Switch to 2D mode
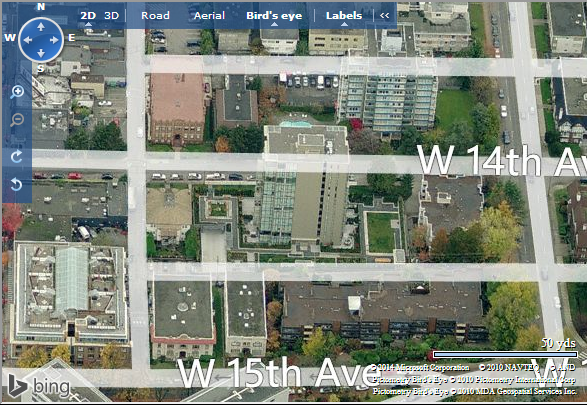587x405 pixels. pos(88,15)
